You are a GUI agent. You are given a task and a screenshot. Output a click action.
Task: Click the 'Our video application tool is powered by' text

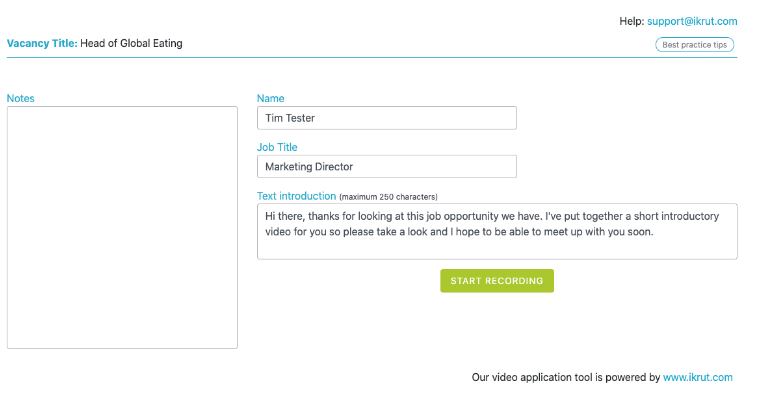(566, 377)
